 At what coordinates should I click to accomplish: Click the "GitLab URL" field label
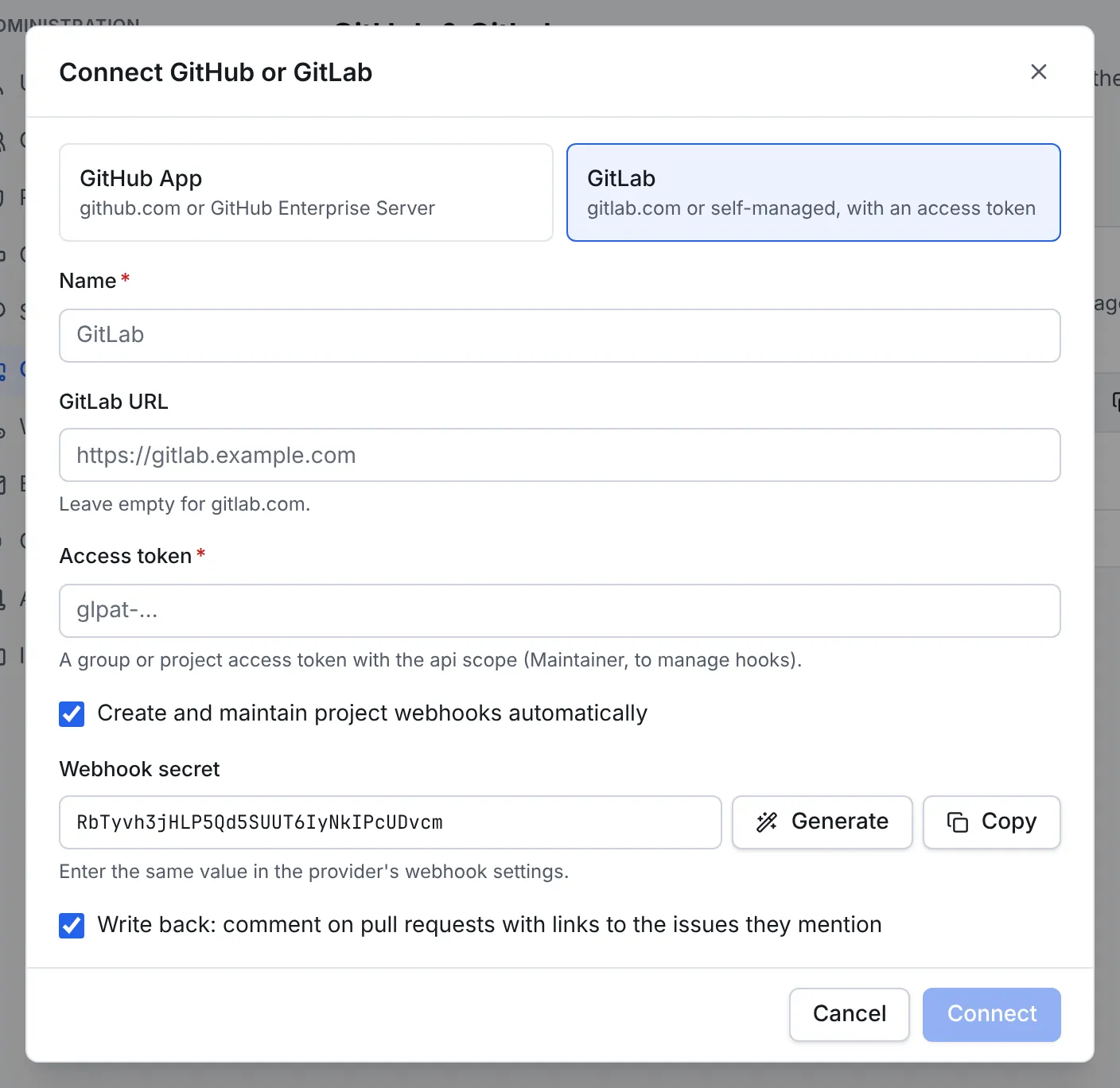114,402
